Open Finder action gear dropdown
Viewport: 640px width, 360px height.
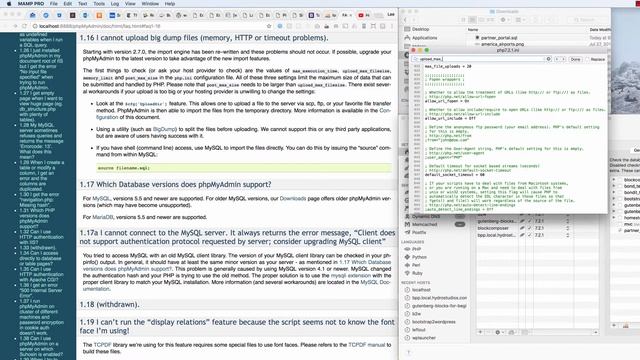(504, 20)
